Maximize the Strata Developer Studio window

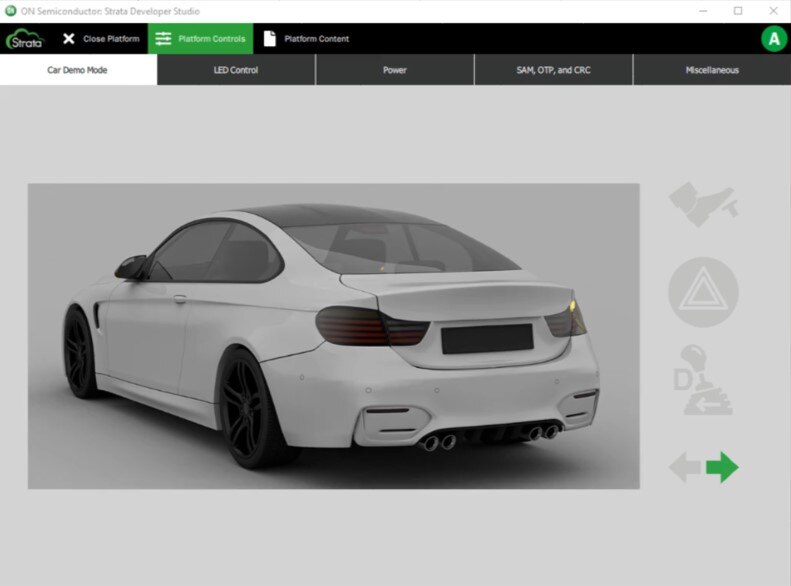pyautogui.click(x=738, y=11)
